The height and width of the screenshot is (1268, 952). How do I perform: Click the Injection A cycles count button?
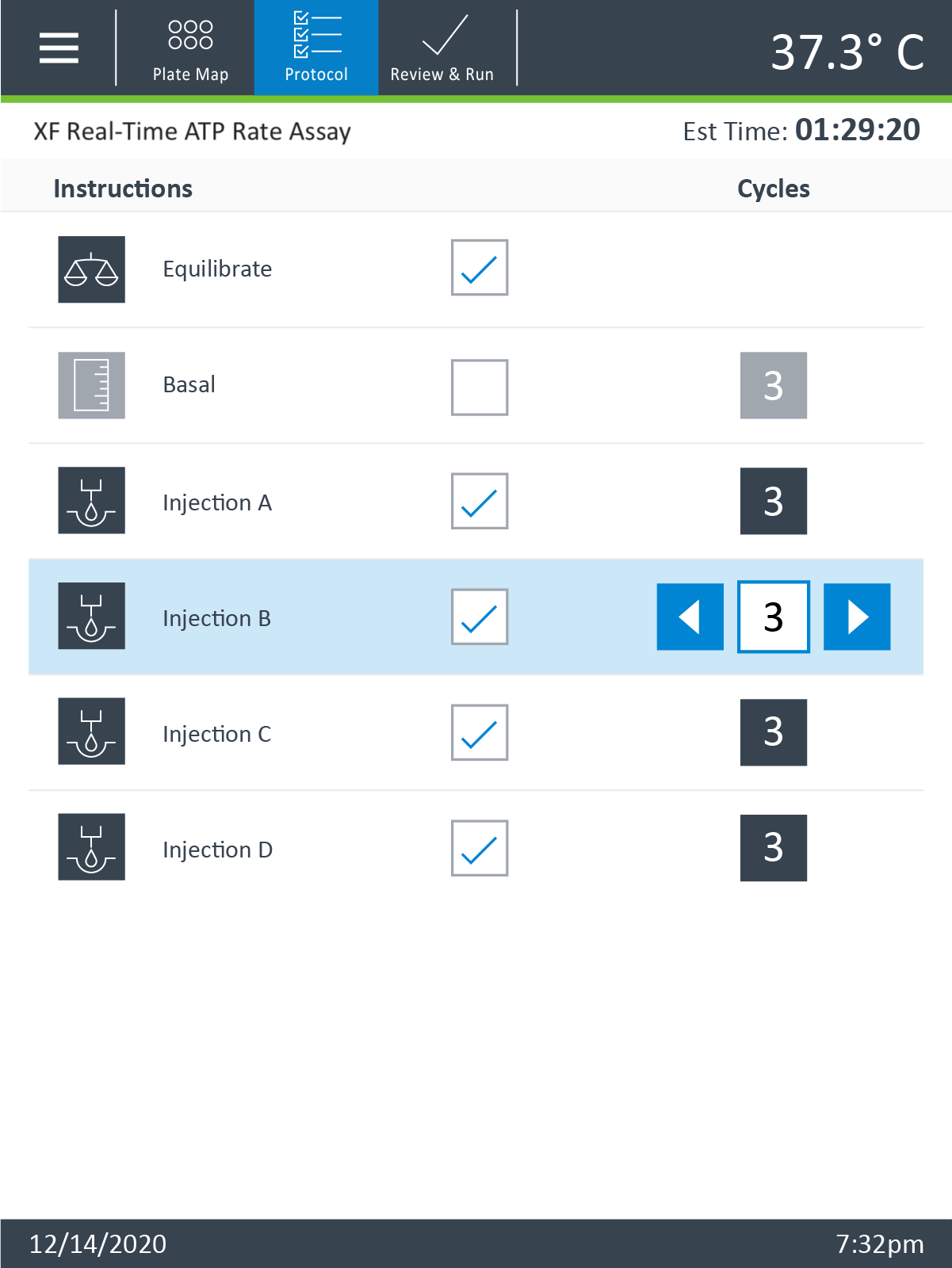tap(773, 501)
